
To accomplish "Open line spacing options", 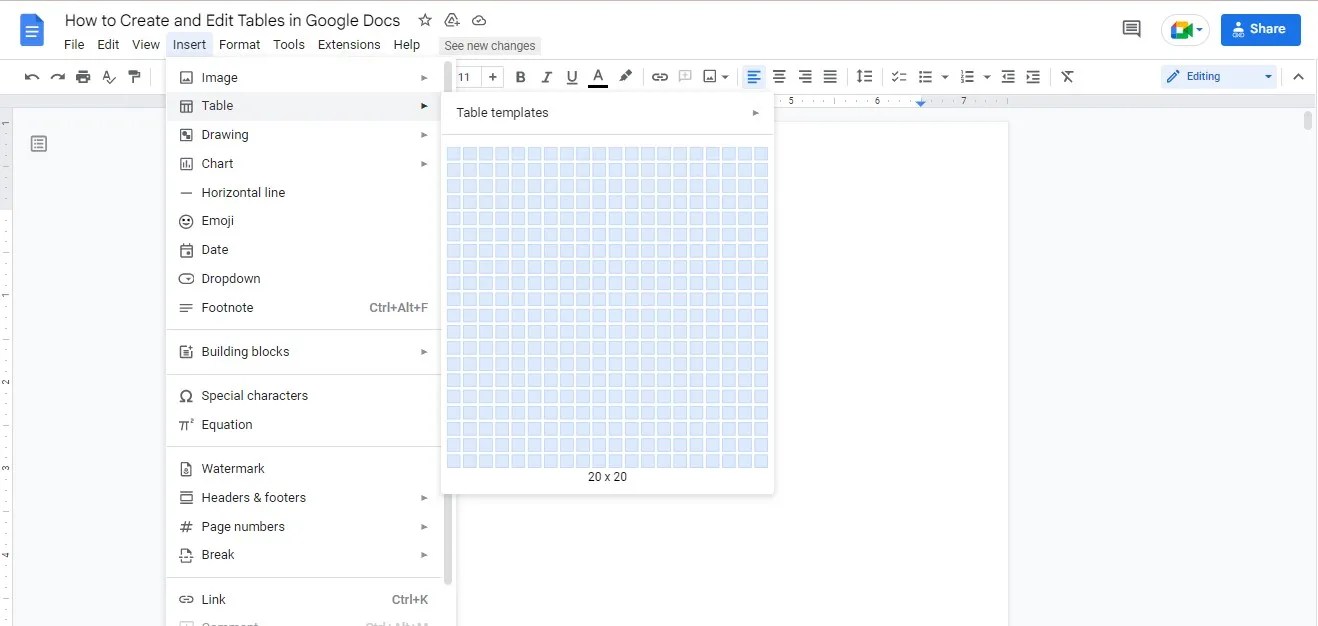I will pos(864,76).
